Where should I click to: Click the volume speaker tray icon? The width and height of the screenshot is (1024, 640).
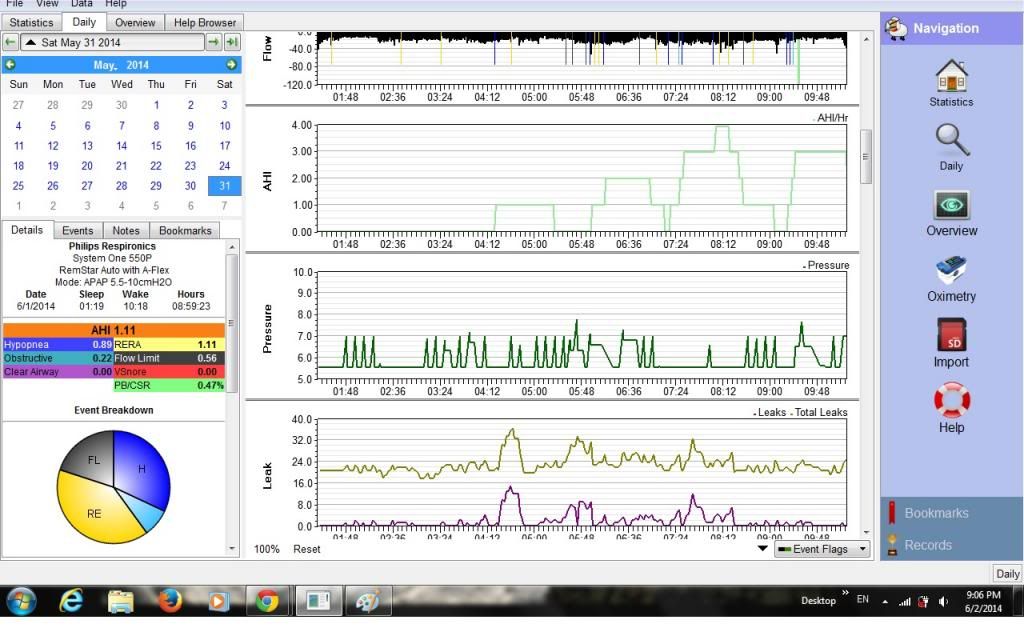[943, 602]
